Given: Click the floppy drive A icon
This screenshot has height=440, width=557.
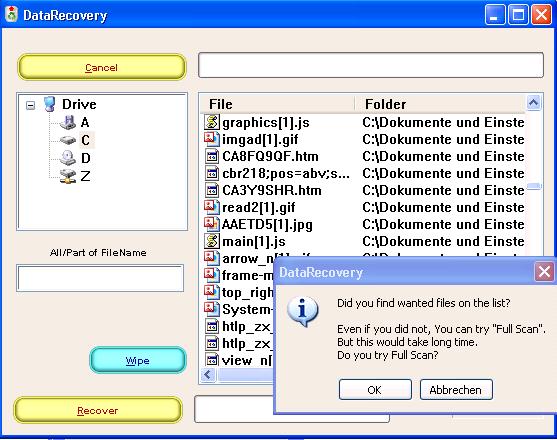Looking at the screenshot, I should pyautogui.click(x=68, y=123).
